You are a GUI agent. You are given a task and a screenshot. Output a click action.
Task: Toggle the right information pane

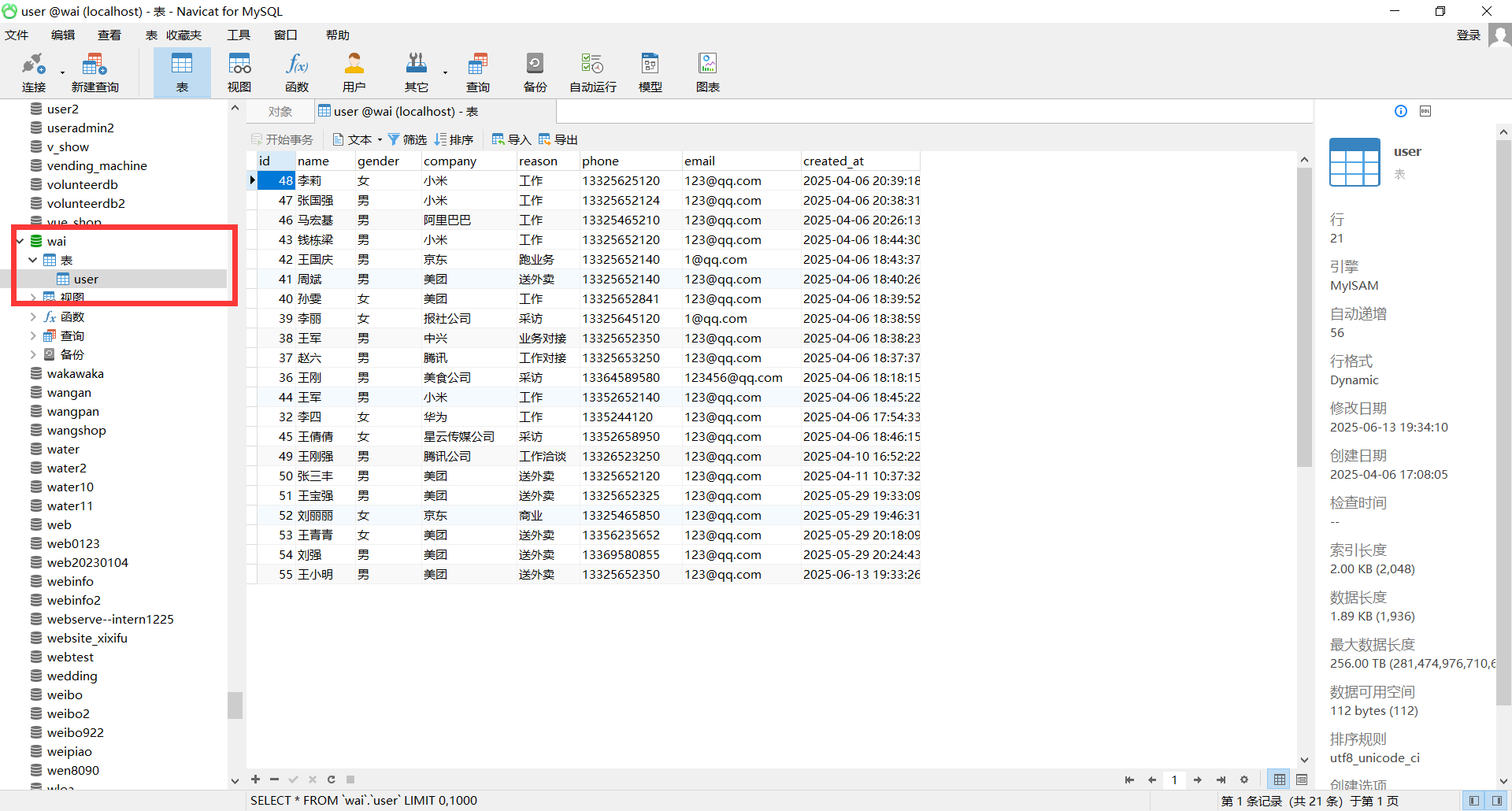coord(1497,801)
